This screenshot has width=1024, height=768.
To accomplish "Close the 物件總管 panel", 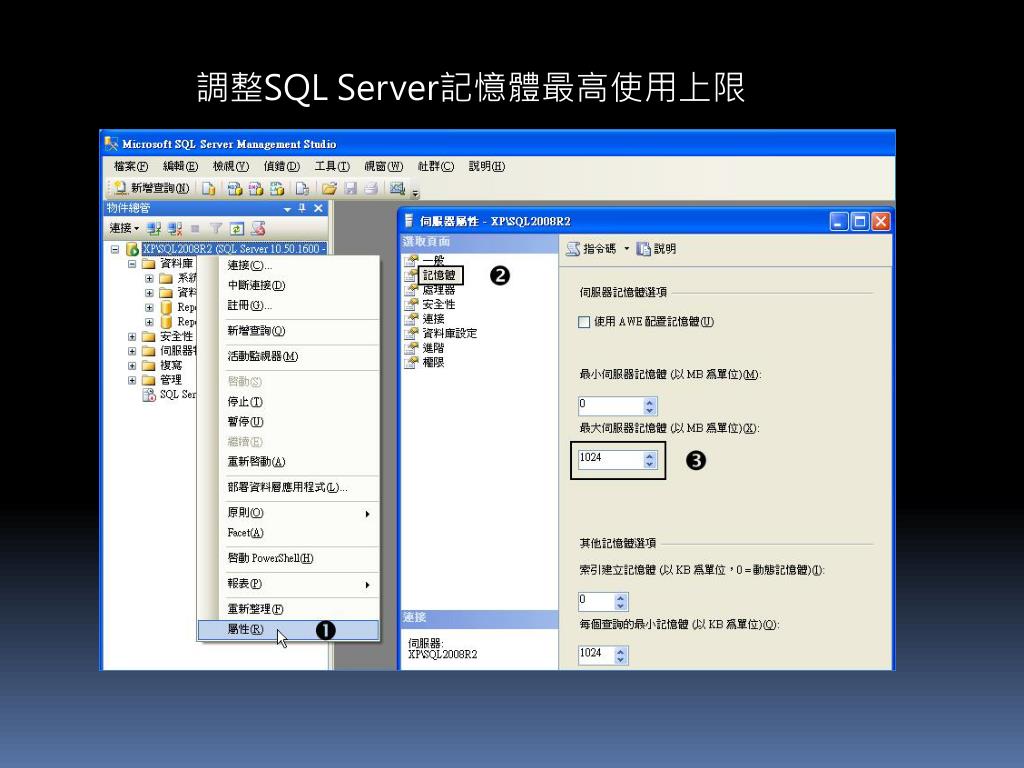I will (x=318, y=208).
